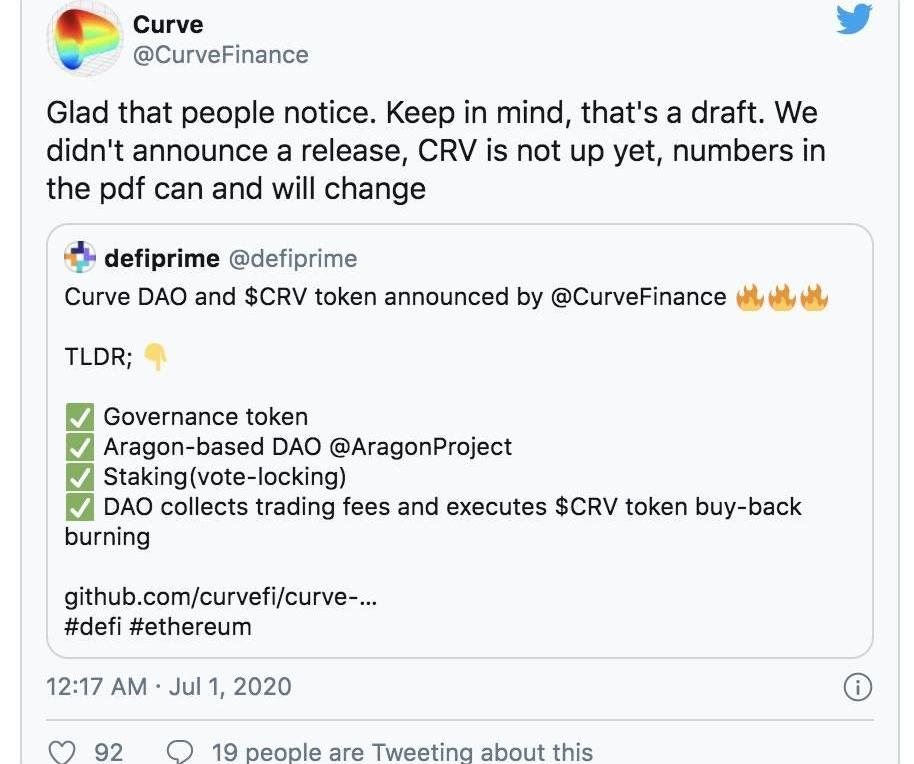
Task: Click the checkmark beside Governance token
Action: (79, 417)
